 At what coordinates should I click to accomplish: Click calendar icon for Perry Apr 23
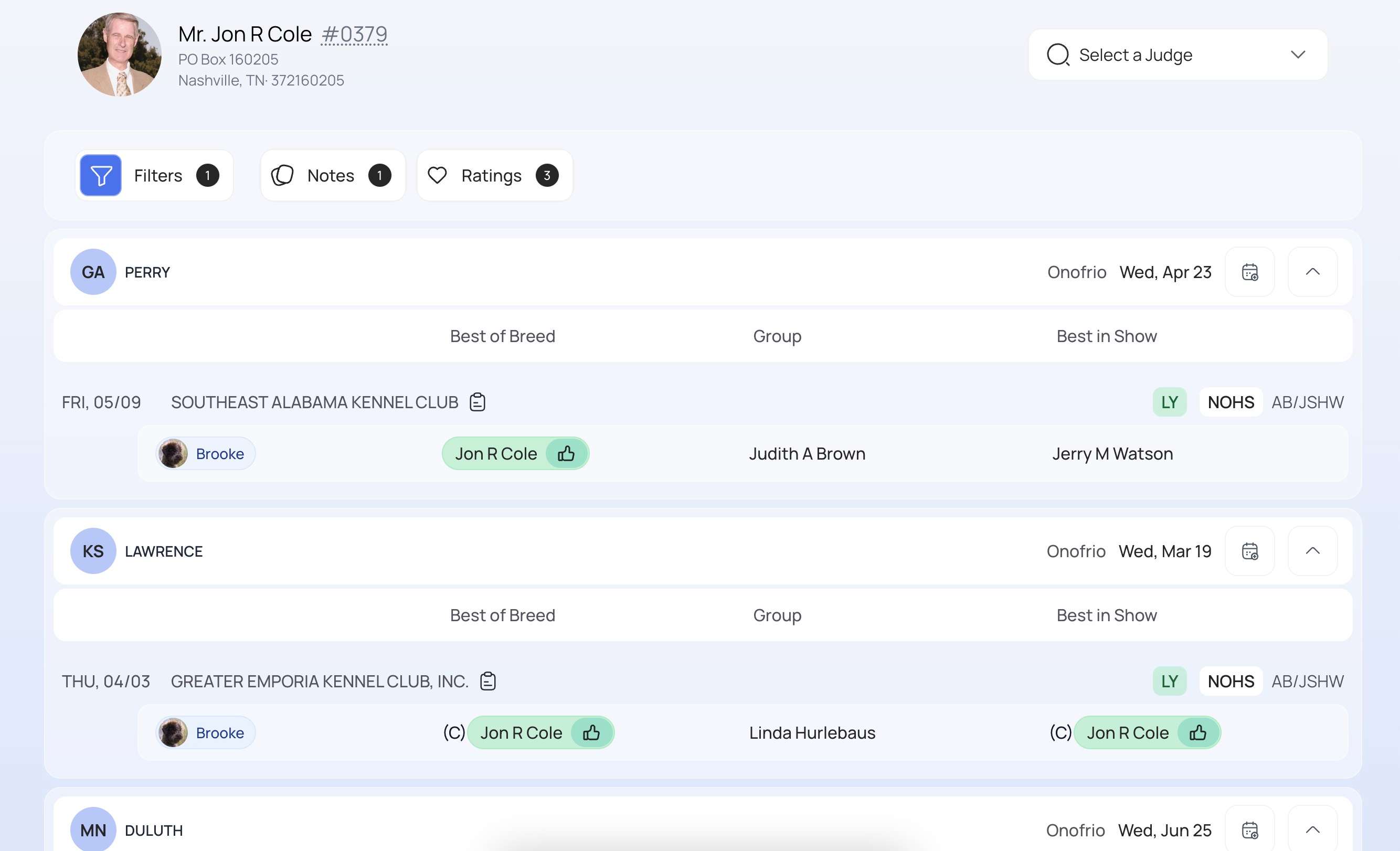[x=1249, y=272]
